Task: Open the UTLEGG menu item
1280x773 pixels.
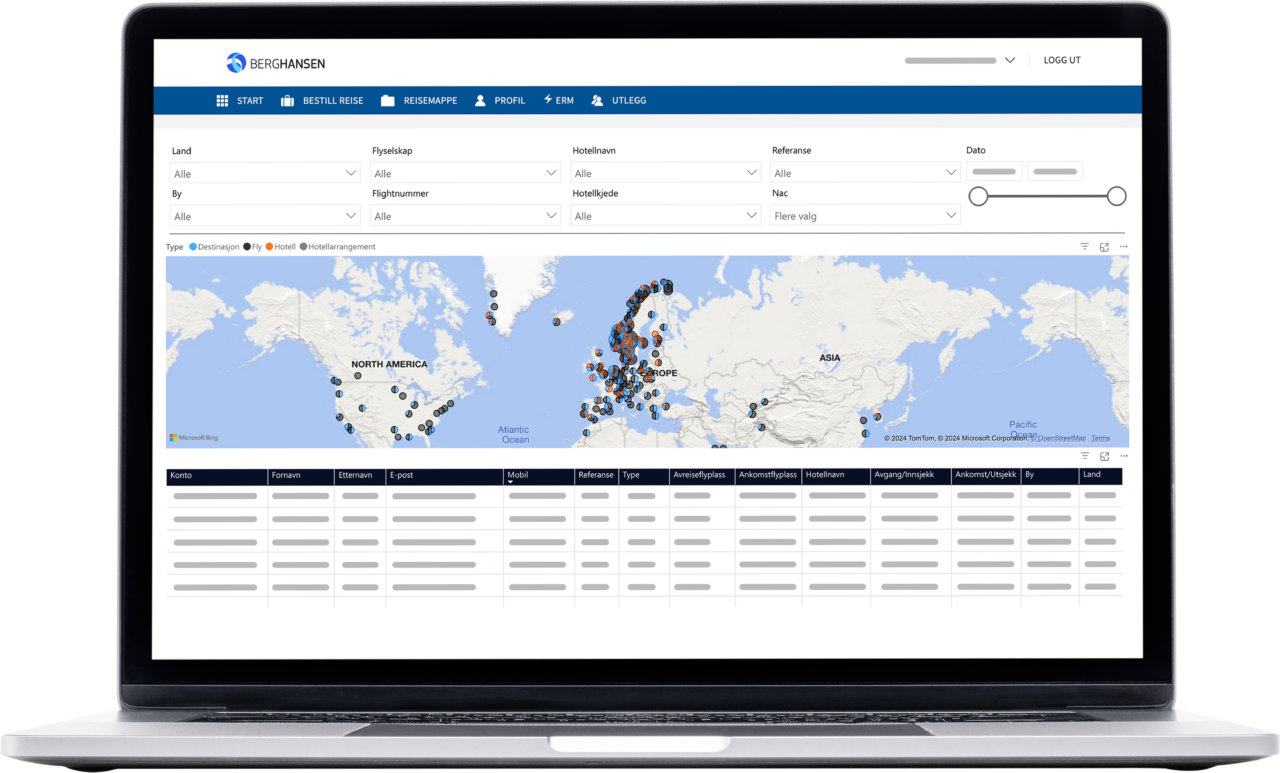Action: point(629,101)
